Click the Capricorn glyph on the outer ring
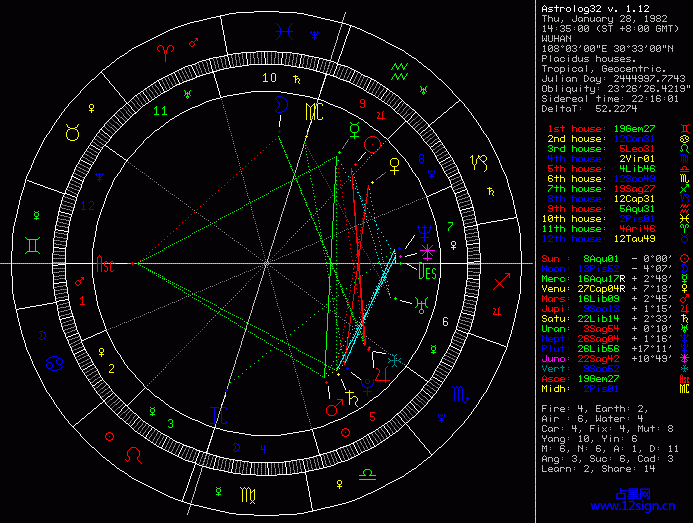693x523 pixels. point(481,160)
